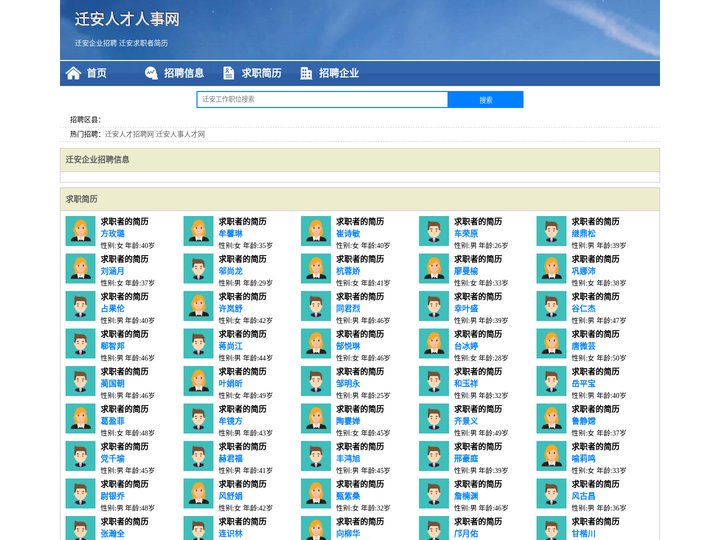Click the 迁安工作职位搜索 search input field
The width and height of the screenshot is (720, 540).
[322, 99]
